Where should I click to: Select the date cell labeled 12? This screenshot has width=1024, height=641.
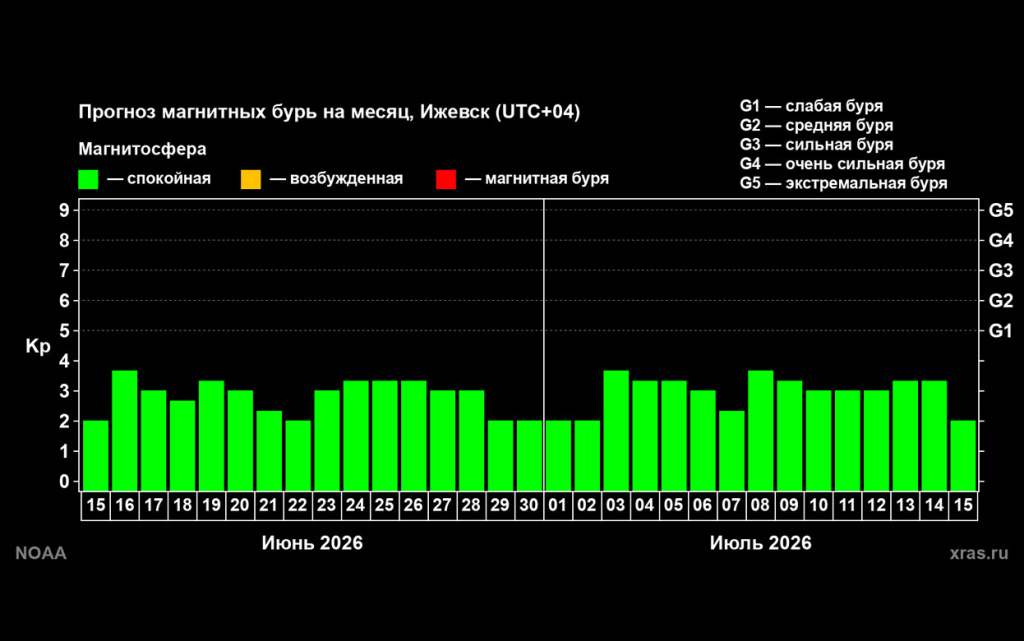[876, 505]
